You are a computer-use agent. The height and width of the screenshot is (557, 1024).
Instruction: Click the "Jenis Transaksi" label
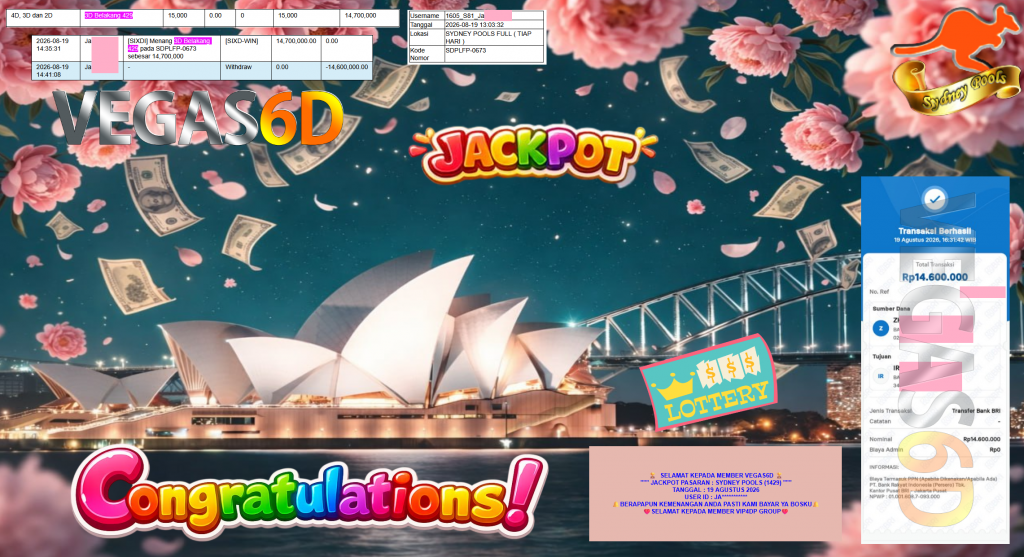[890, 411]
